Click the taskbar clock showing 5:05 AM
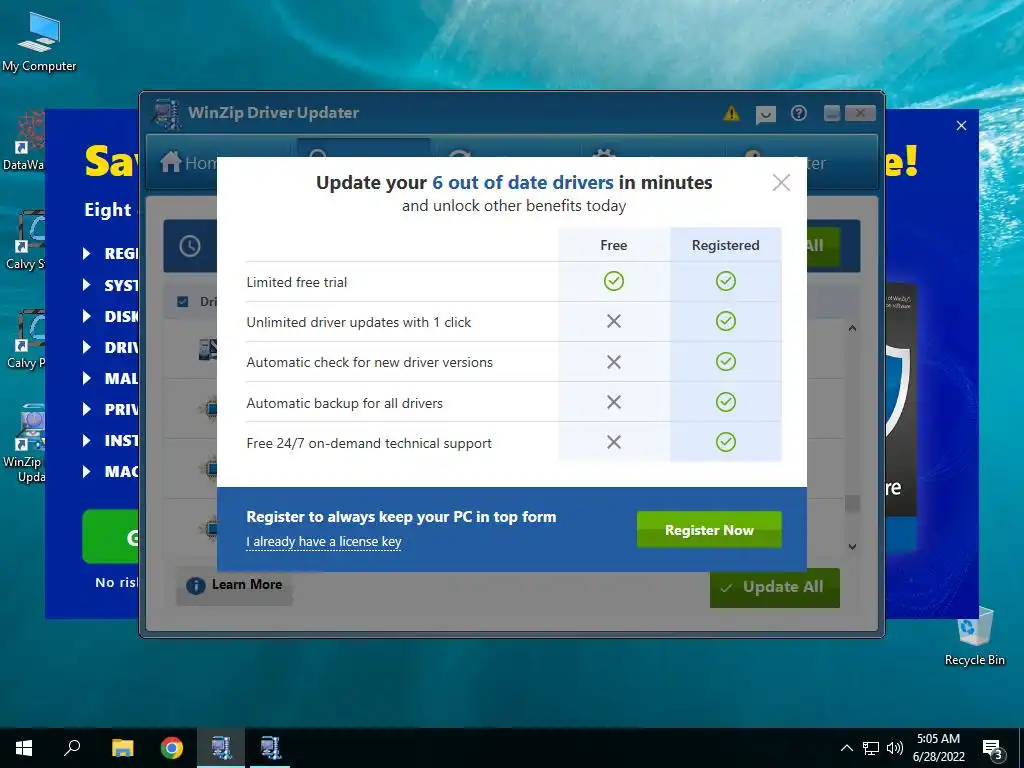Screen dimensions: 1024x768 pos(938,748)
